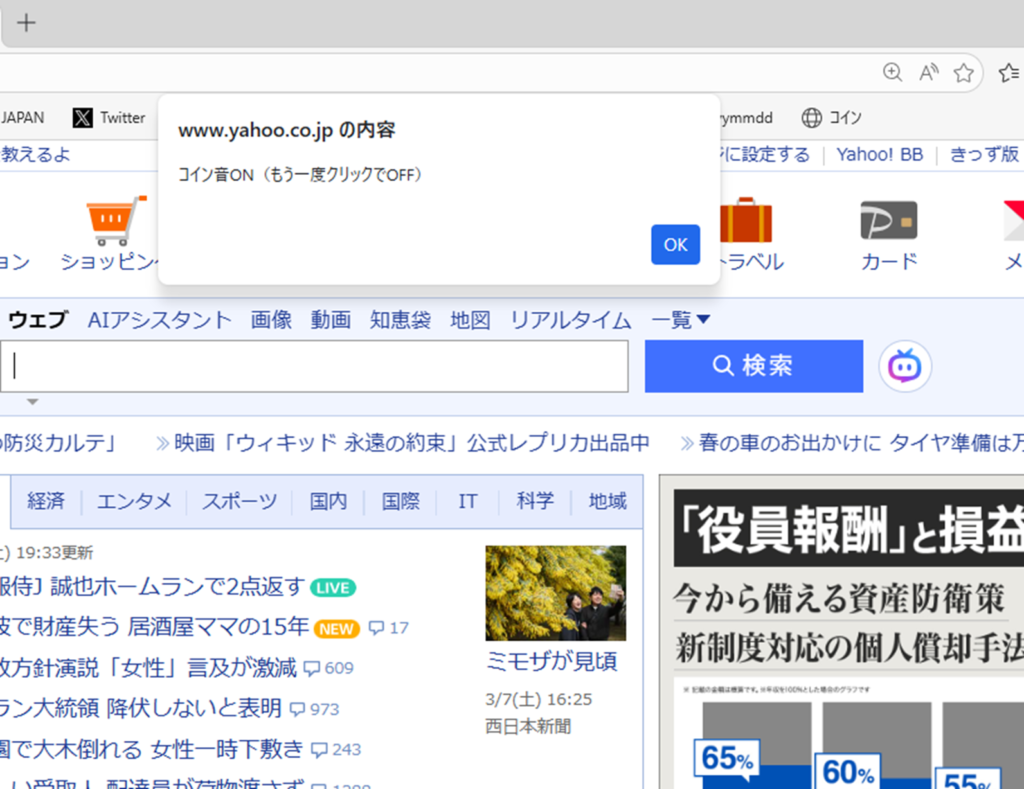Open the エンタメ news category tab

click(134, 501)
